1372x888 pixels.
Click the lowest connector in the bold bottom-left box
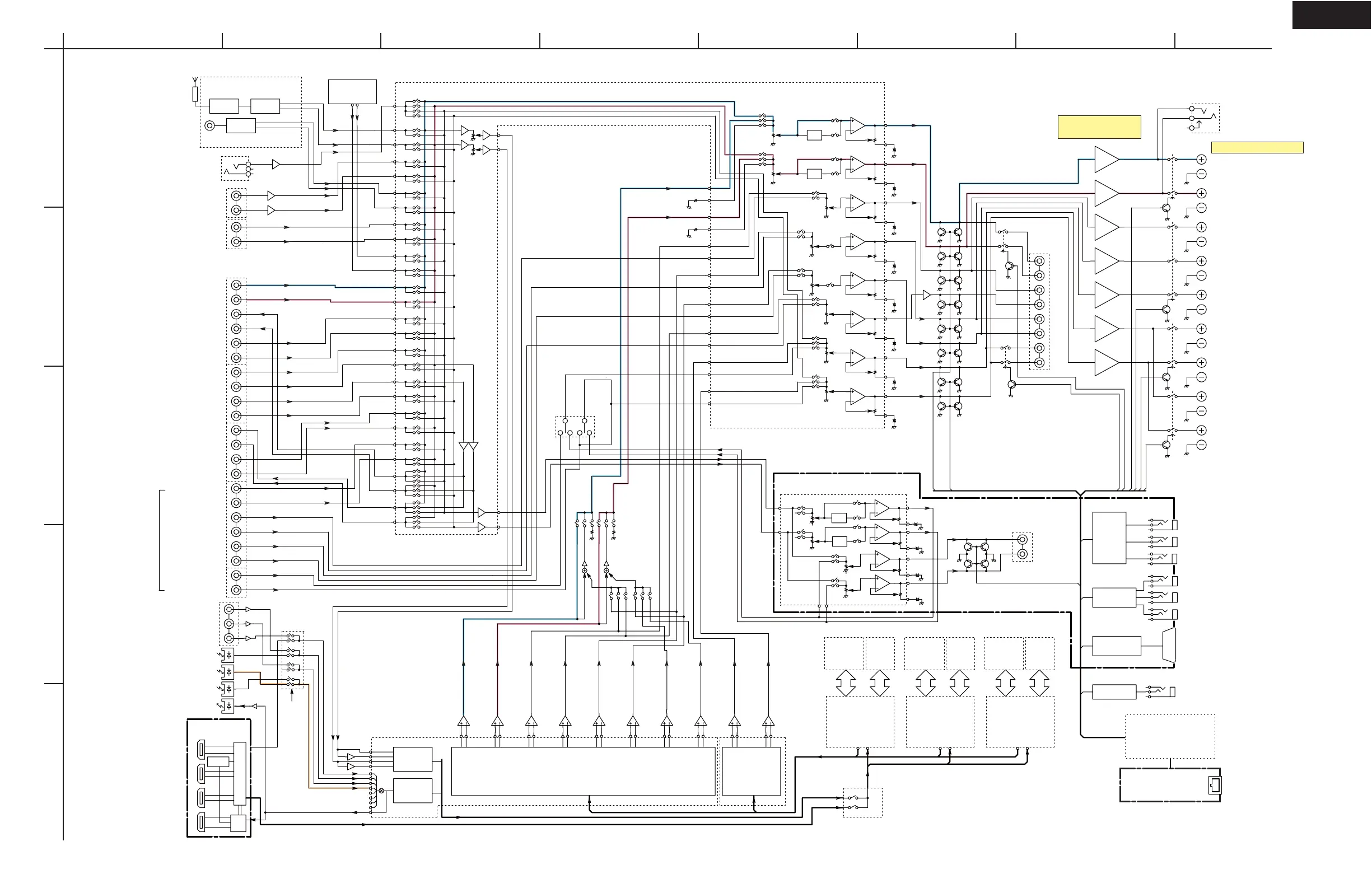200,822
